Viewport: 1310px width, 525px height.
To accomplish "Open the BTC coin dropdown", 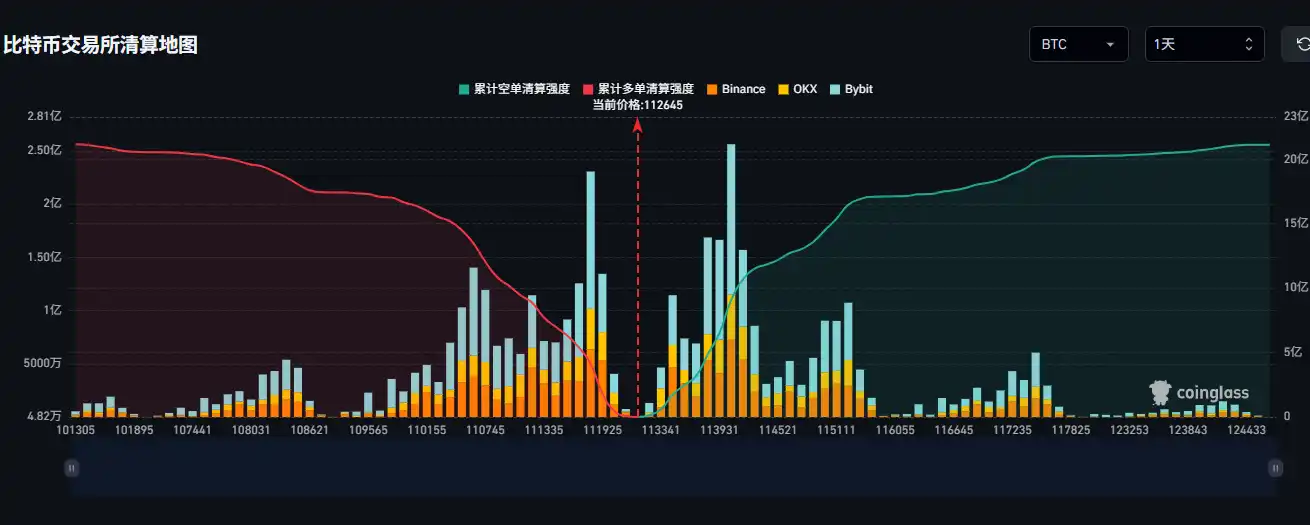I will (1078, 44).
